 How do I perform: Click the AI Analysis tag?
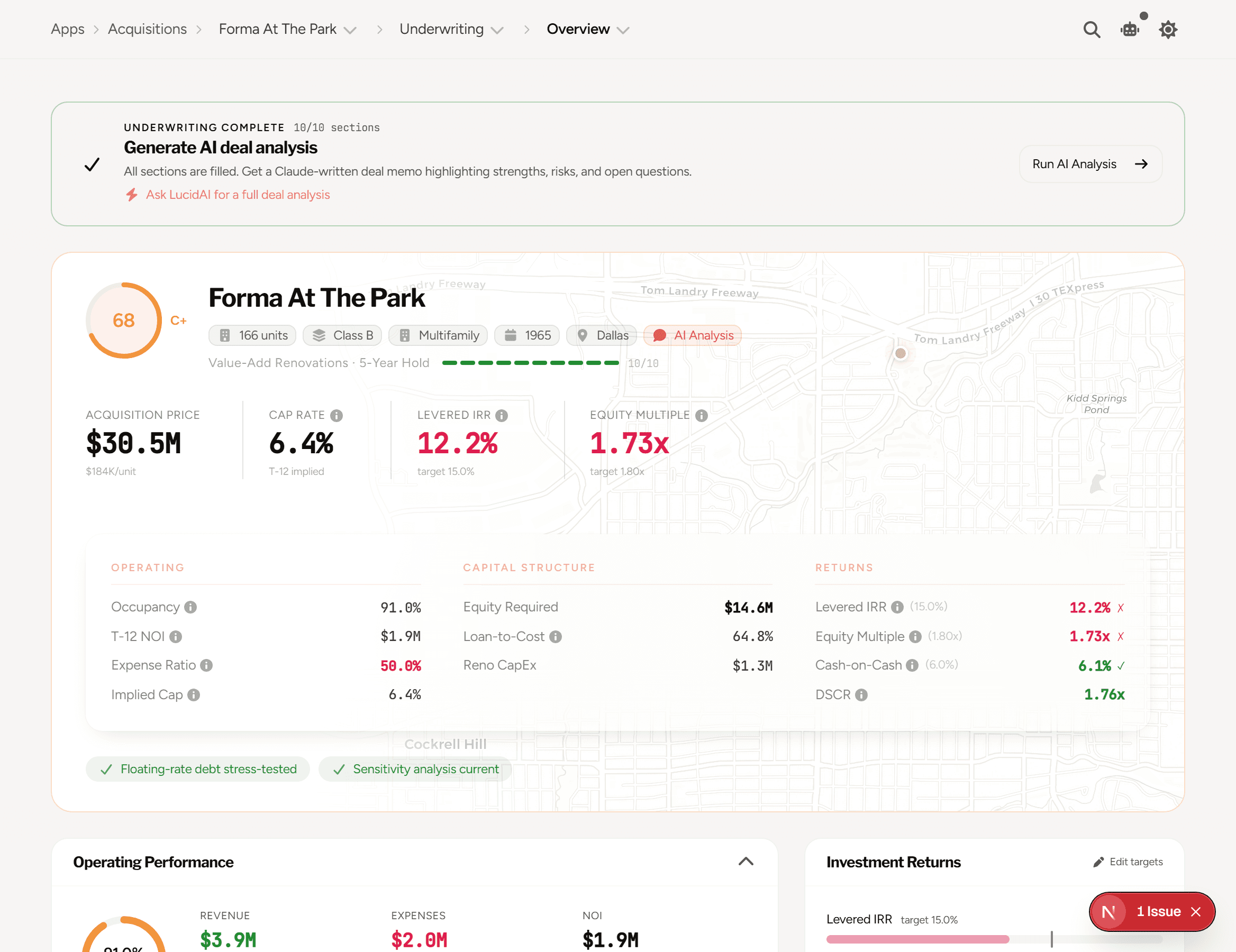point(693,335)
